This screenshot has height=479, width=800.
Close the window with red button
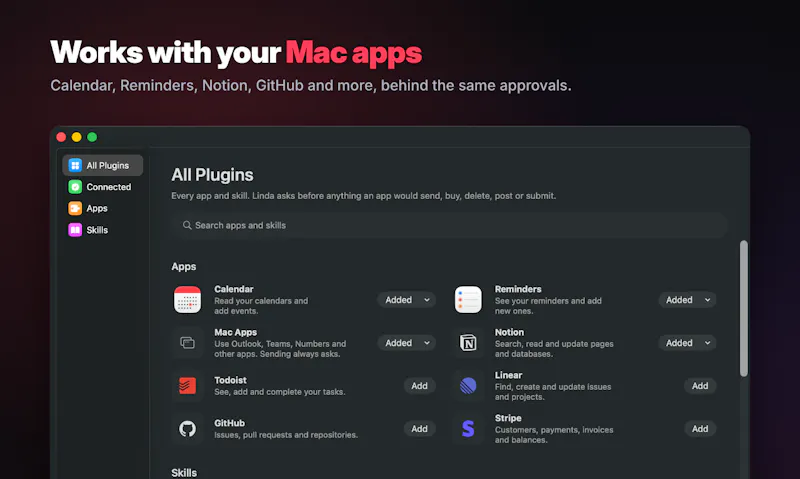click(61, 137)
